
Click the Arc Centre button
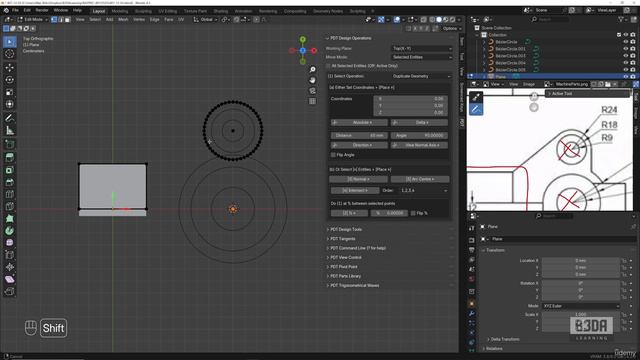[x=420, y=179]
